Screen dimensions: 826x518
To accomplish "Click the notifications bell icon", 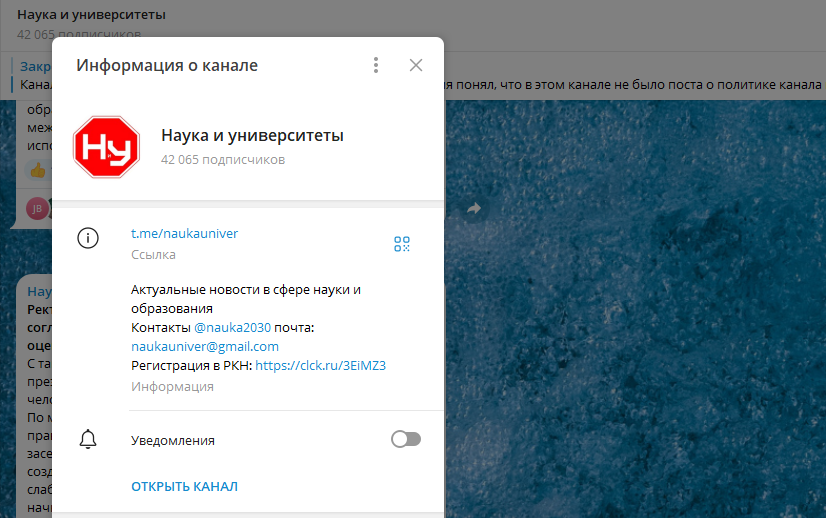I will coord(88,439).
